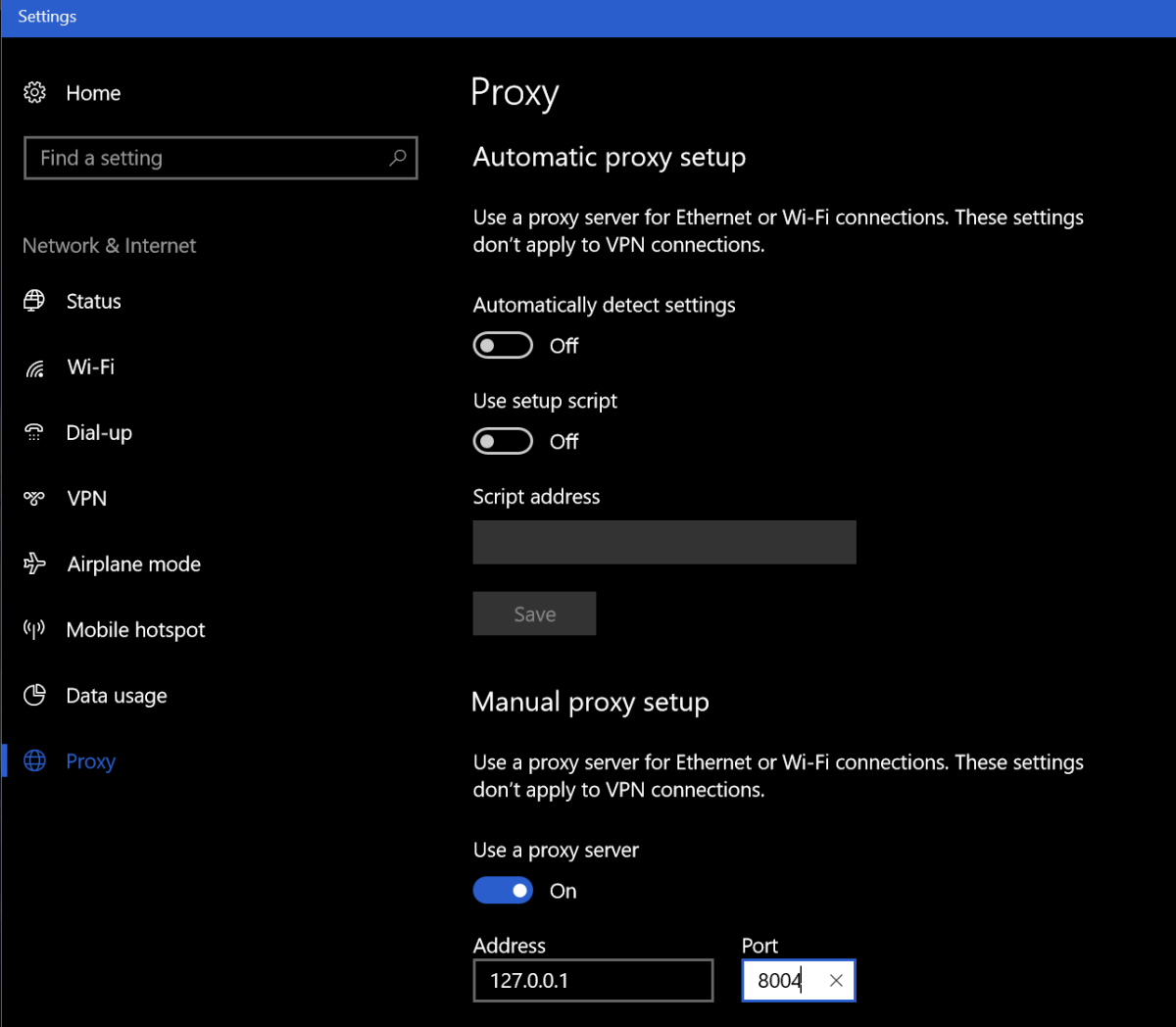Open Mobile hotspot via its icon
The image size is (1176, 1027).
pos(34,629)
